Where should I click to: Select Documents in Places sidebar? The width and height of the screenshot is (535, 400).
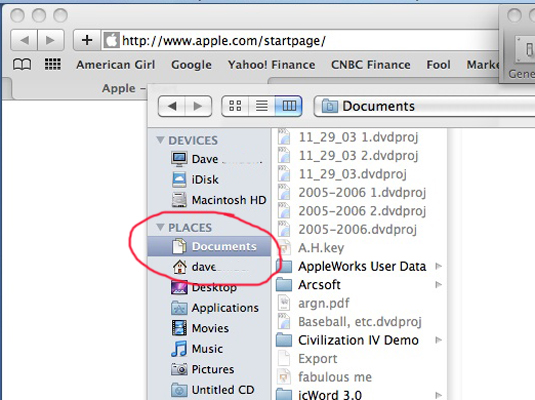(209, 246)
